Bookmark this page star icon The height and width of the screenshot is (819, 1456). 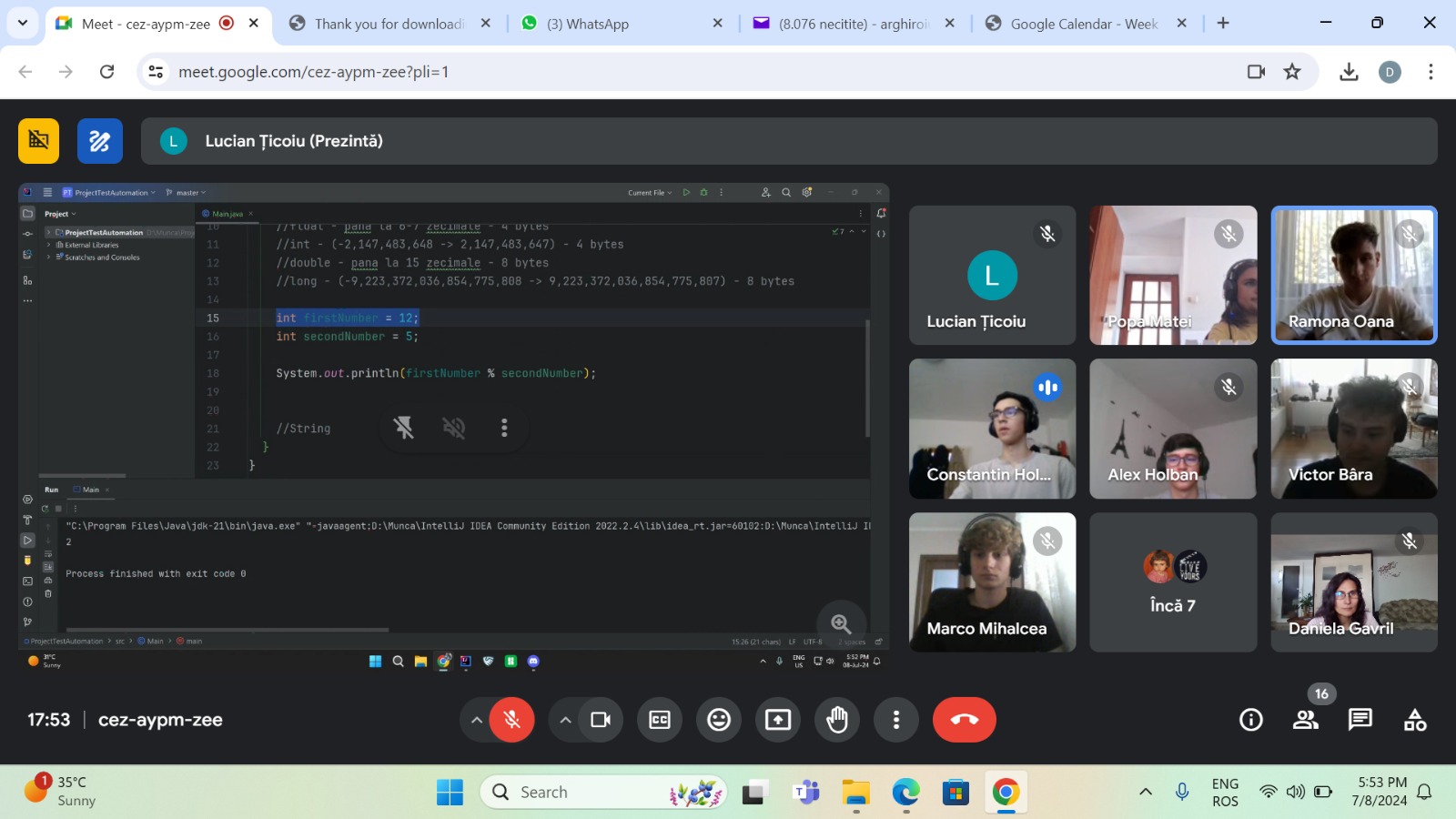[x=1292, y=71]
